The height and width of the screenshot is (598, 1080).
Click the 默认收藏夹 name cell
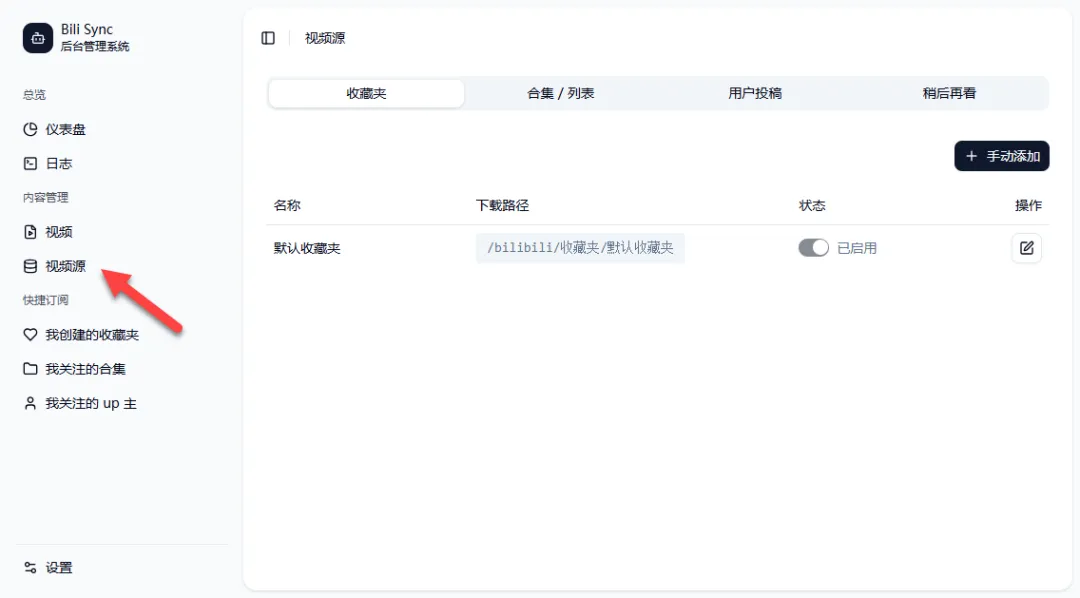click(x=307, y=248)
